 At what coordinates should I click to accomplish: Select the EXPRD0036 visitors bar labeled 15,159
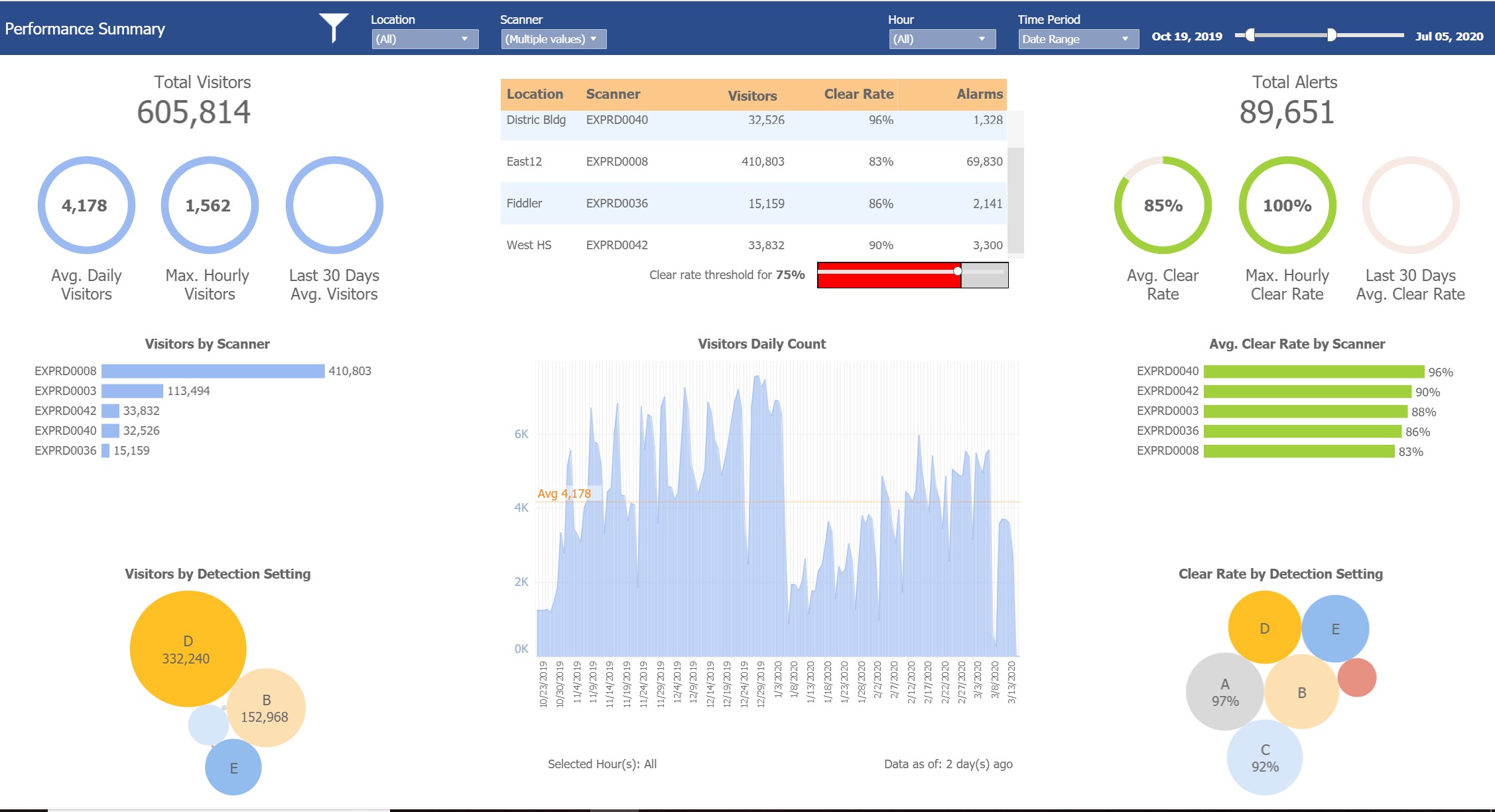(x=105, y=451)
